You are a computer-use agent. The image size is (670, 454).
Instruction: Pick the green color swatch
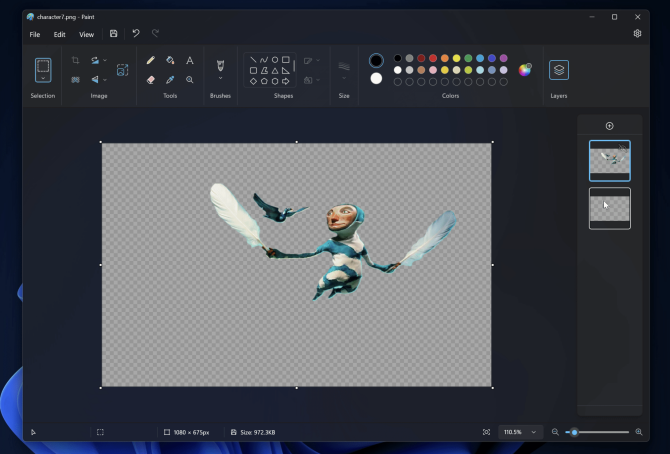point(468,58)
